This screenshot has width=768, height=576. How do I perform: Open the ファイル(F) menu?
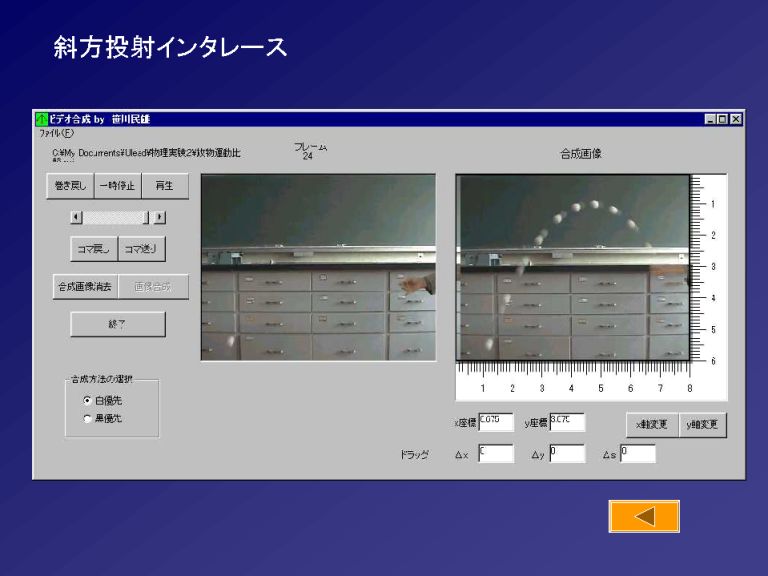[56, 133]
